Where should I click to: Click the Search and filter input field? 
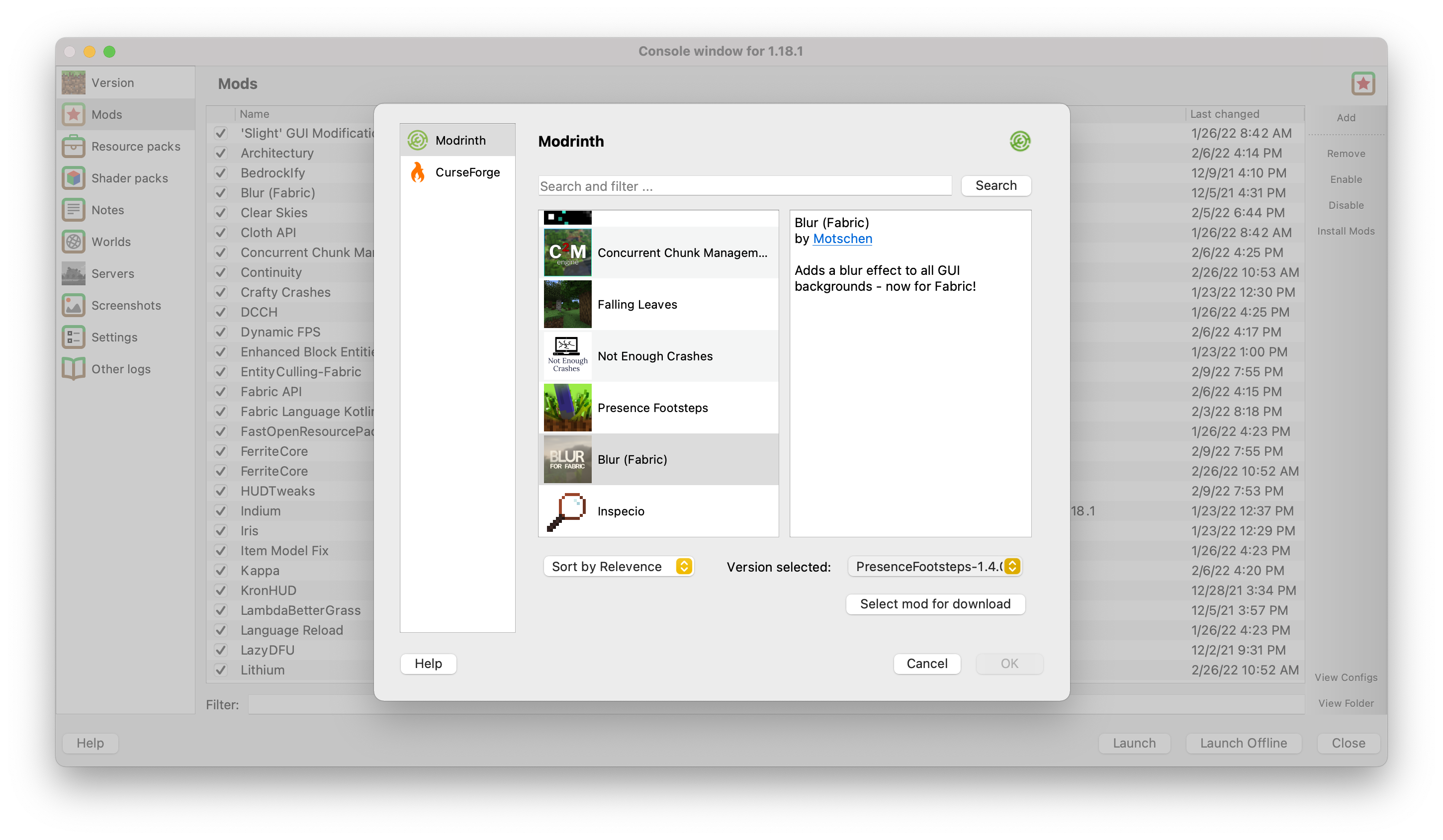(x=744, y=186)
